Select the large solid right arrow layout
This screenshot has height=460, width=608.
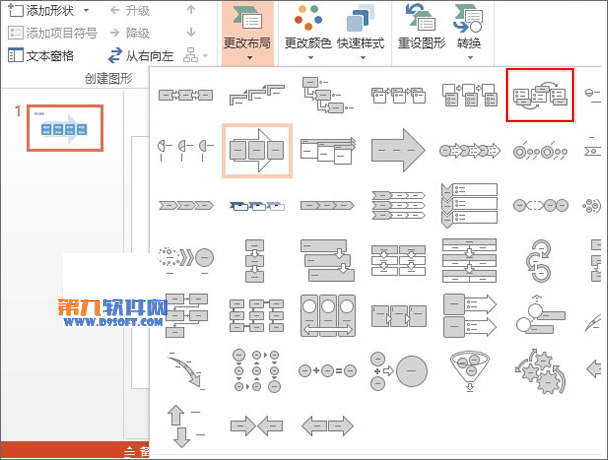click(x=398, y=150)
